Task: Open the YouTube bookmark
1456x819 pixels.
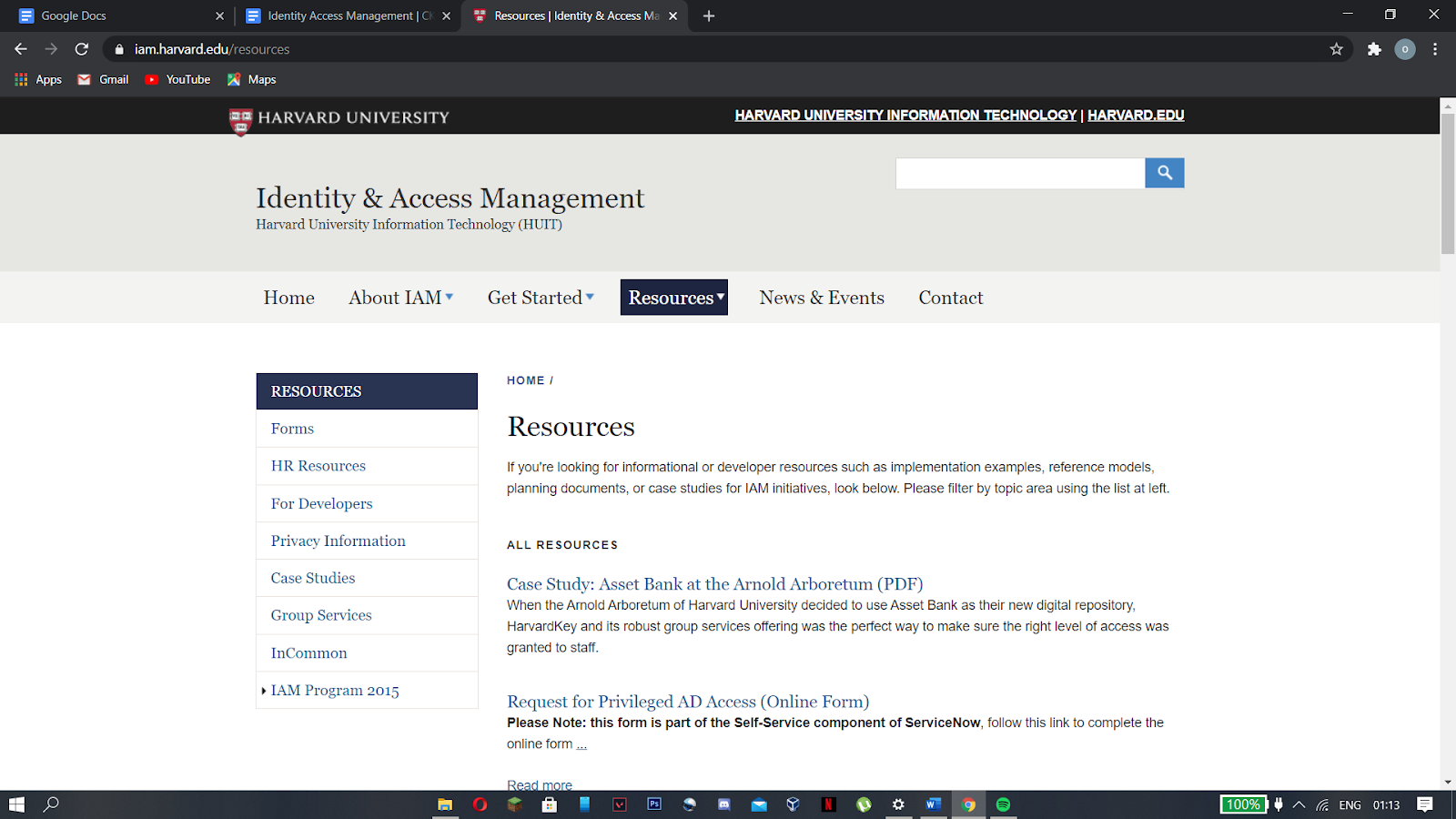Action: tap(177, 79)
